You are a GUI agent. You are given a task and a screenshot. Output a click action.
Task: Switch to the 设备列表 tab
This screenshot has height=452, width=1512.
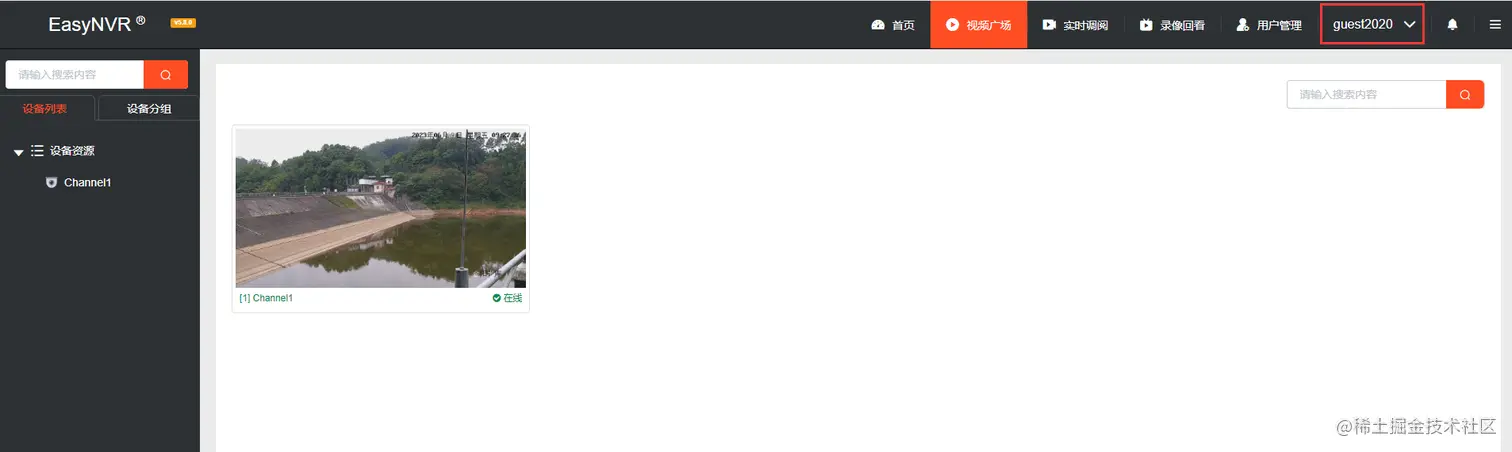tap(46, 108)
